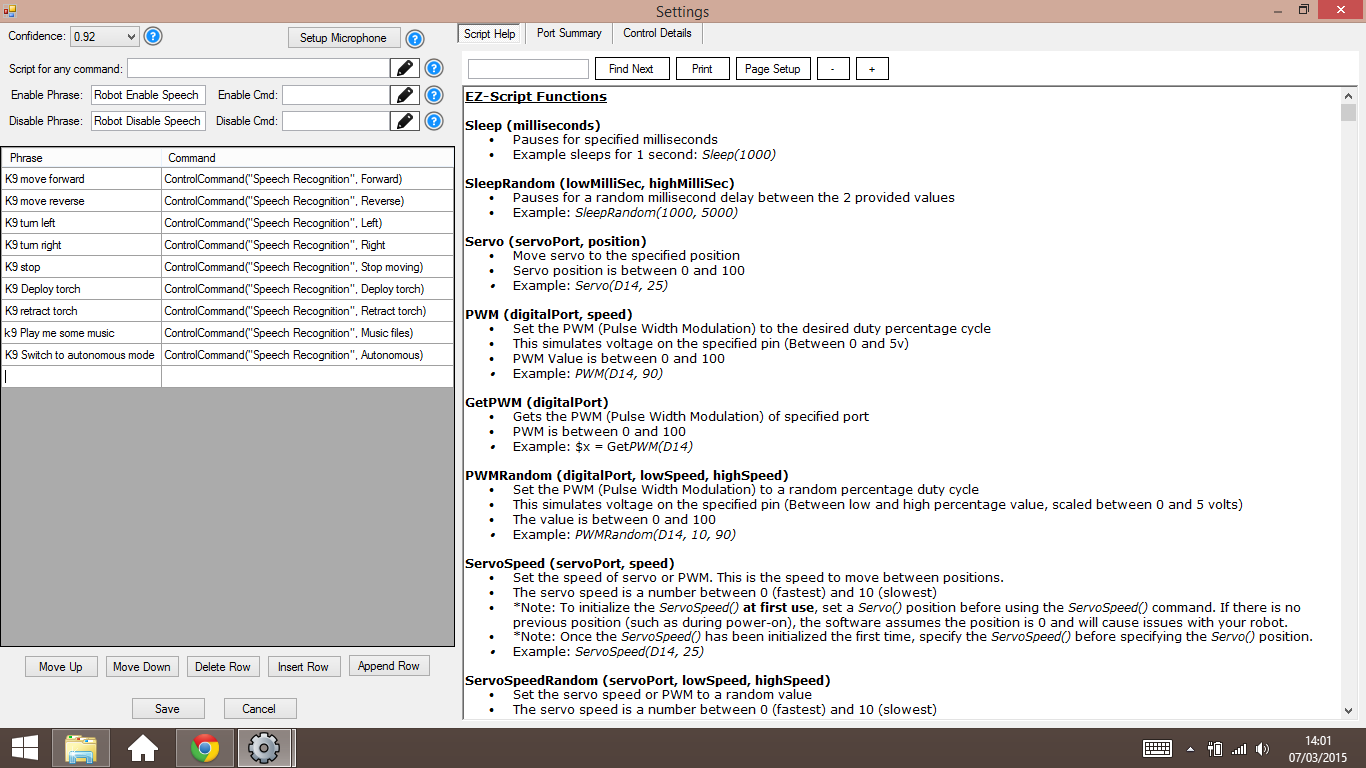Click the Setup Microphone button

(x=342, y=37)
